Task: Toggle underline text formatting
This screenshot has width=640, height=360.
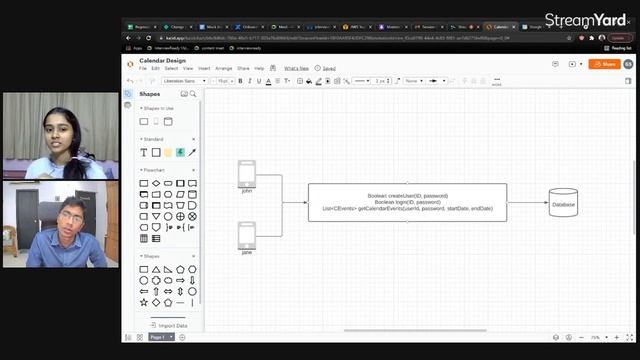Action: click(259, 81)
